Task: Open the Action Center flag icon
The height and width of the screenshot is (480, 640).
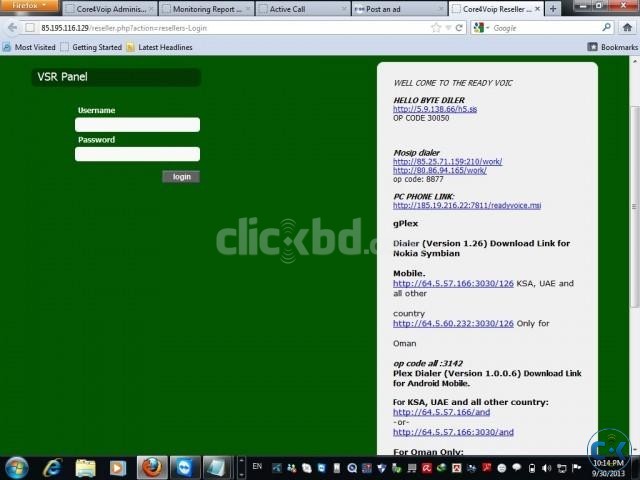Action: [x=576, y=468]
